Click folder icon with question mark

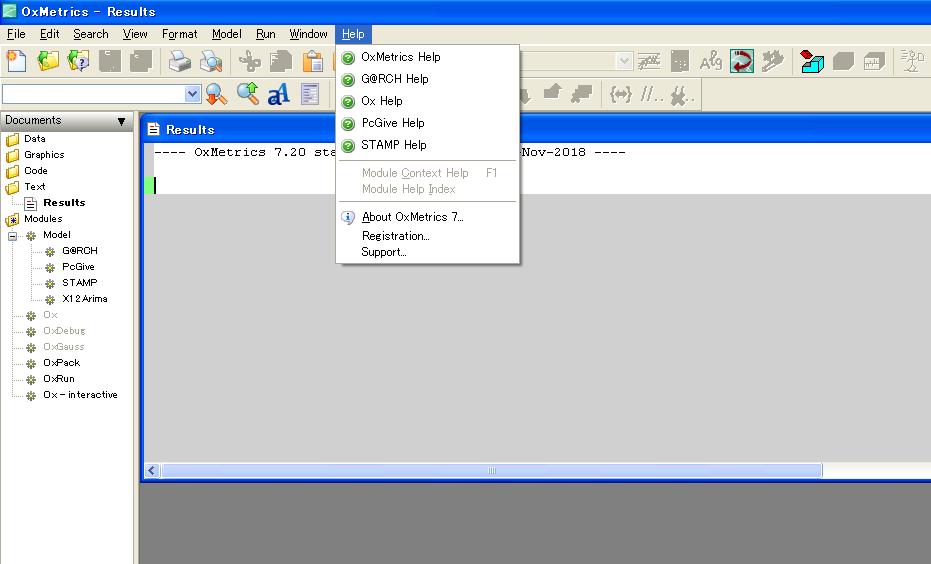click(x=78, y=61)
